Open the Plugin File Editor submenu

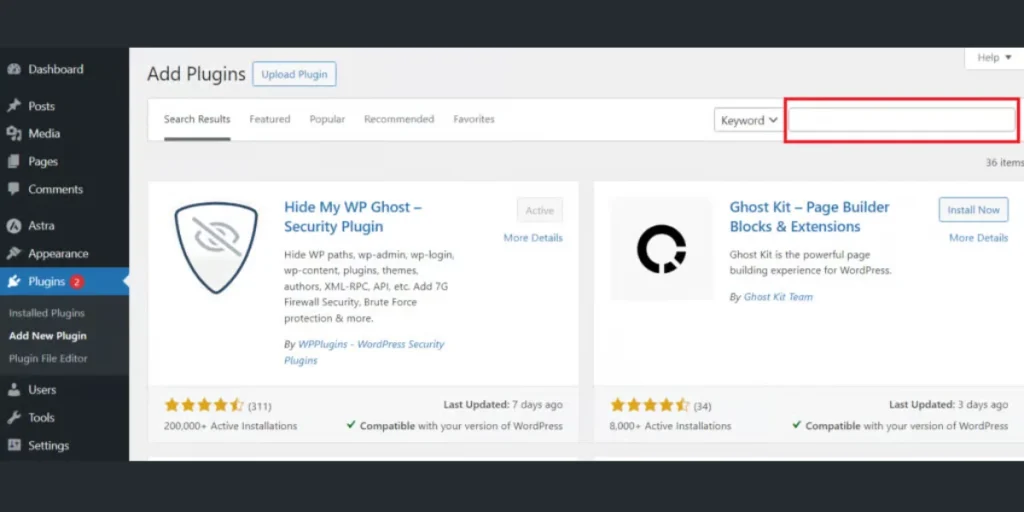pyautogui.click(x=48, y=359)
